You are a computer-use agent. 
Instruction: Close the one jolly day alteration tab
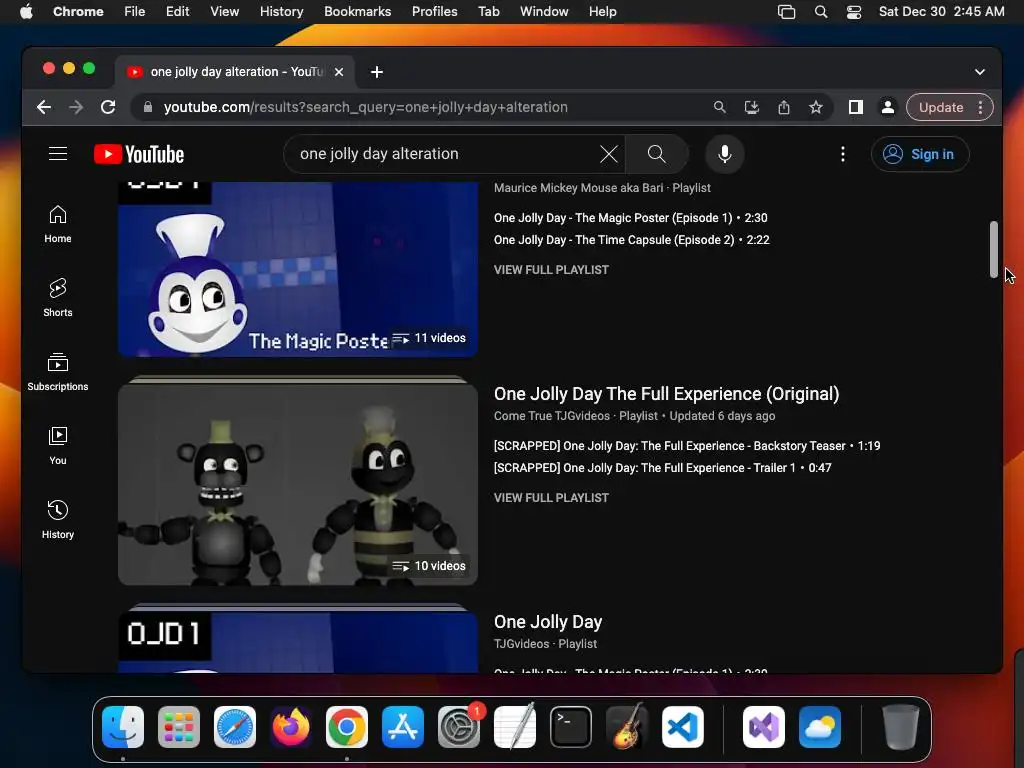339,72
